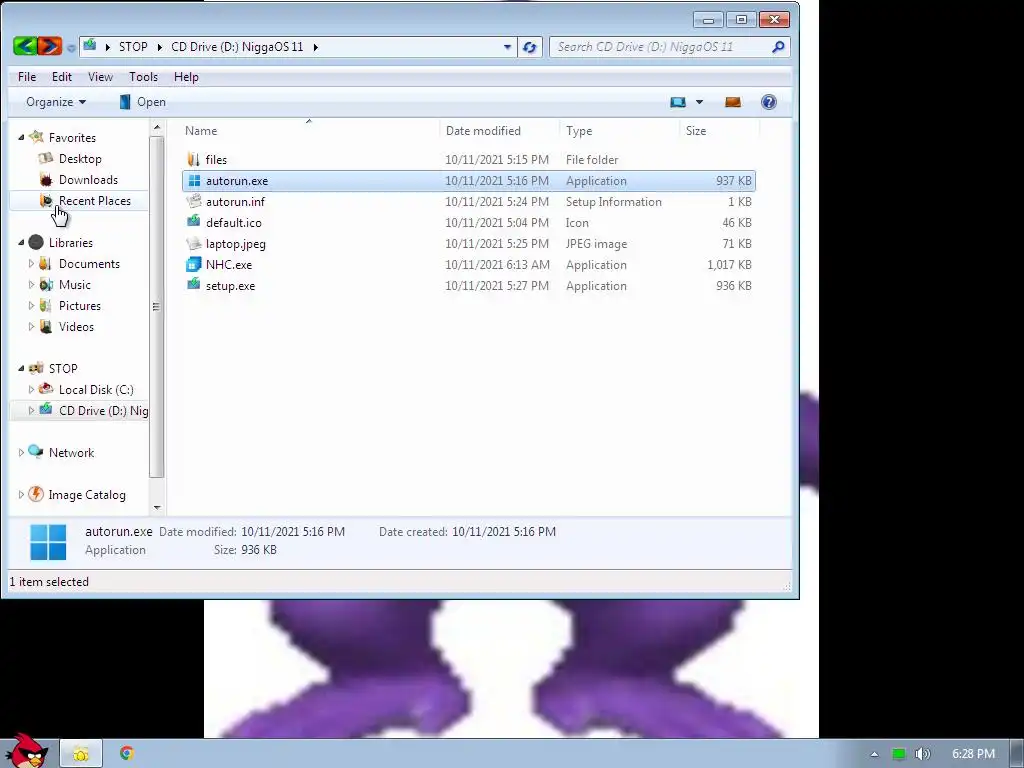The image size is (1024, 768).
Task: Toggle the preview pane icon
Action: click(x=733, y=102)
